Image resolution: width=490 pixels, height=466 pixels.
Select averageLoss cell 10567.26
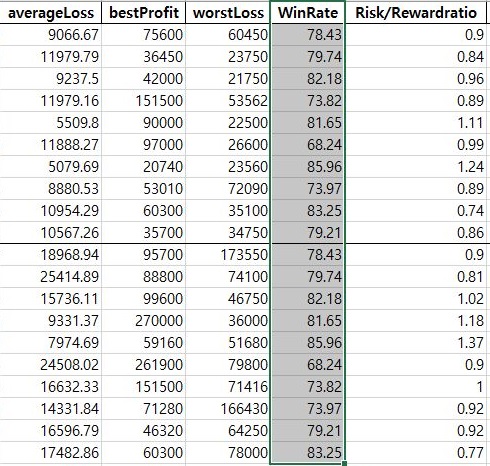click(51, 233)
